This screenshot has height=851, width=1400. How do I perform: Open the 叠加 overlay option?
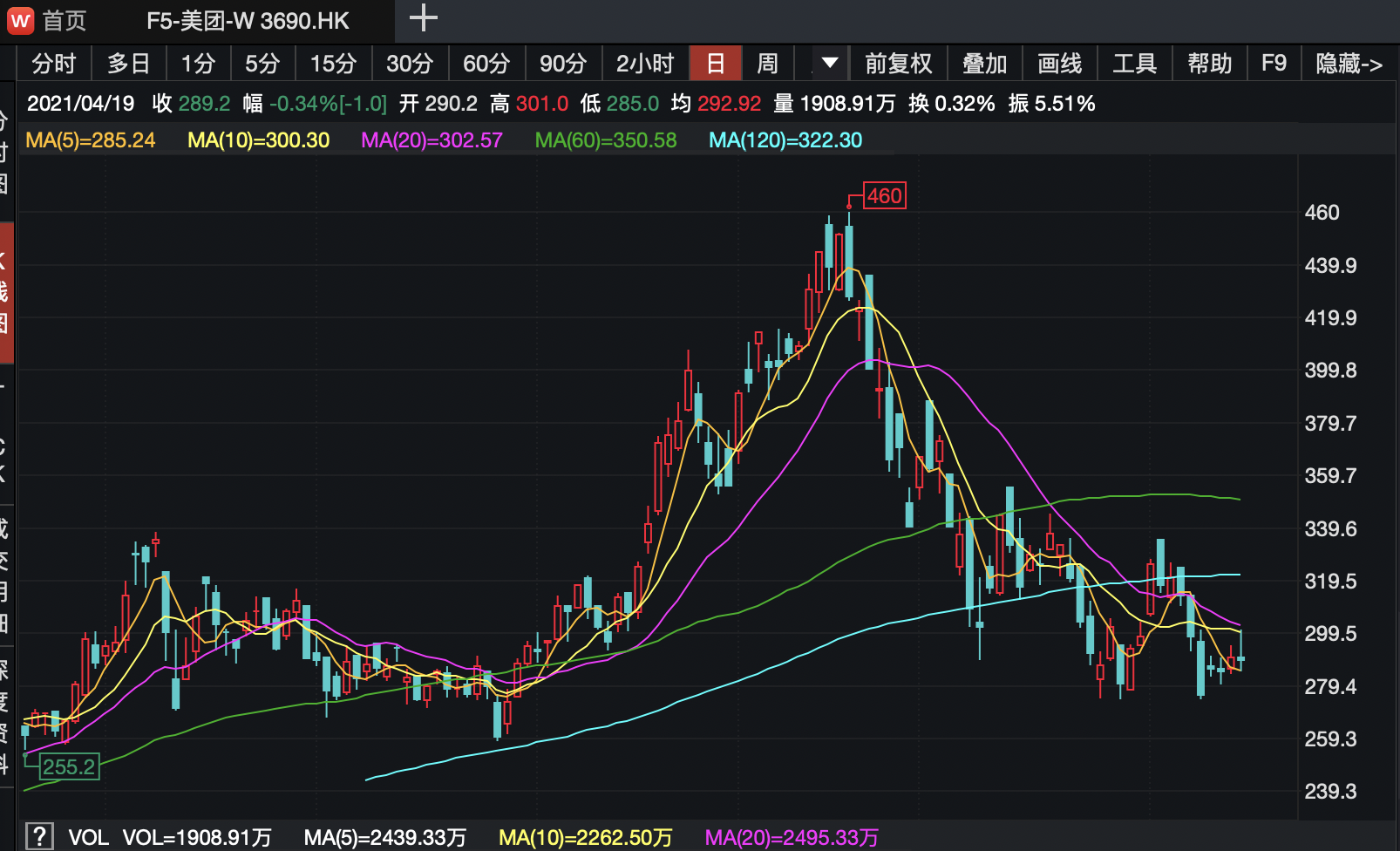(x=984, y=64)
